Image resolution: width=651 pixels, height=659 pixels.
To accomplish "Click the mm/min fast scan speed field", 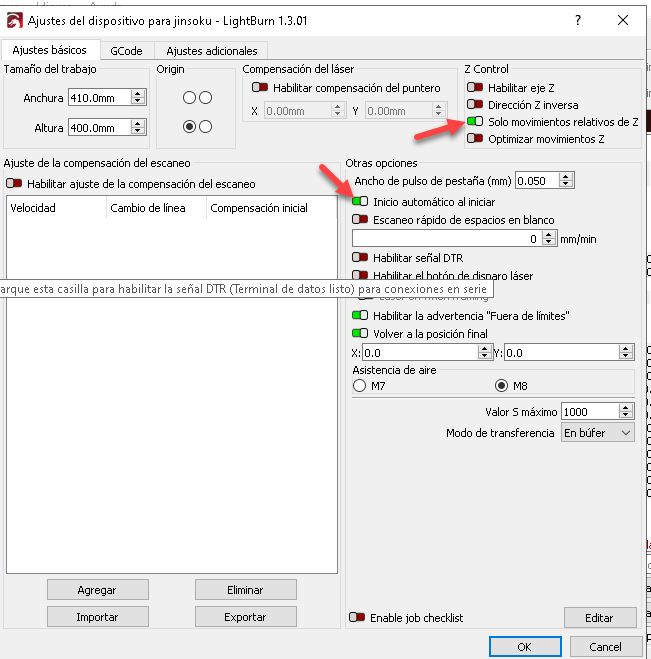I will tap(447, 239).
